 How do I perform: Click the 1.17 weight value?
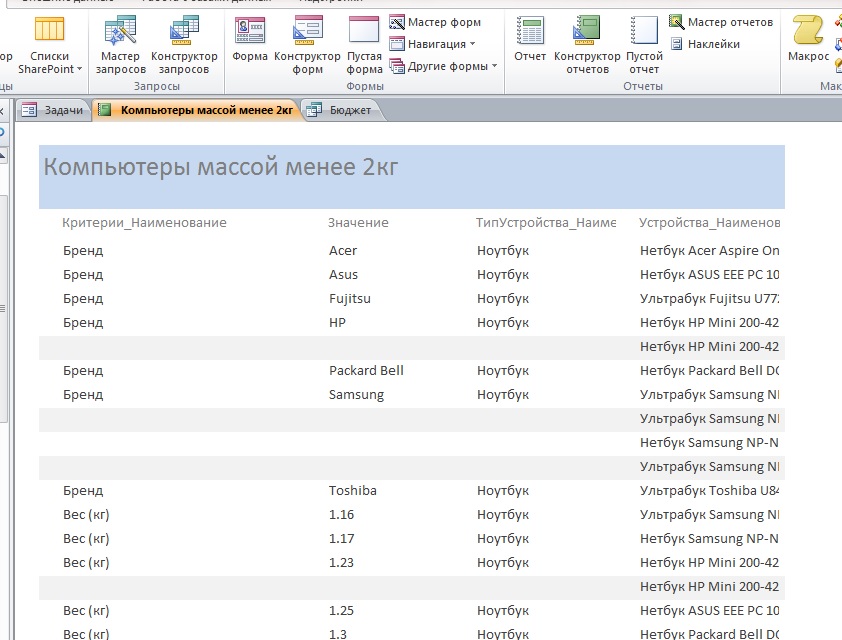(342, 539)
